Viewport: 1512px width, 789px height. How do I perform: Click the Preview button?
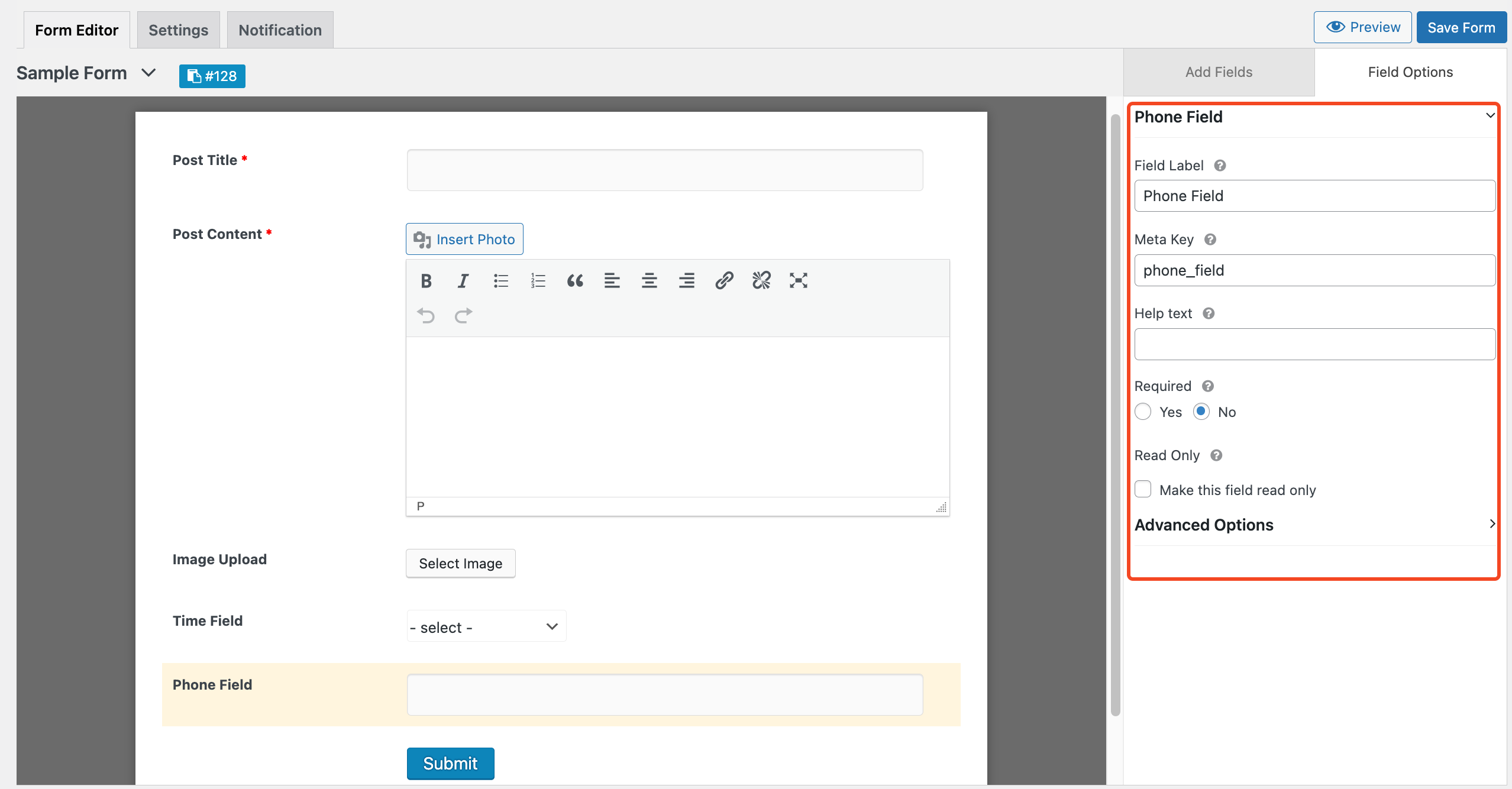[1361, 29]
